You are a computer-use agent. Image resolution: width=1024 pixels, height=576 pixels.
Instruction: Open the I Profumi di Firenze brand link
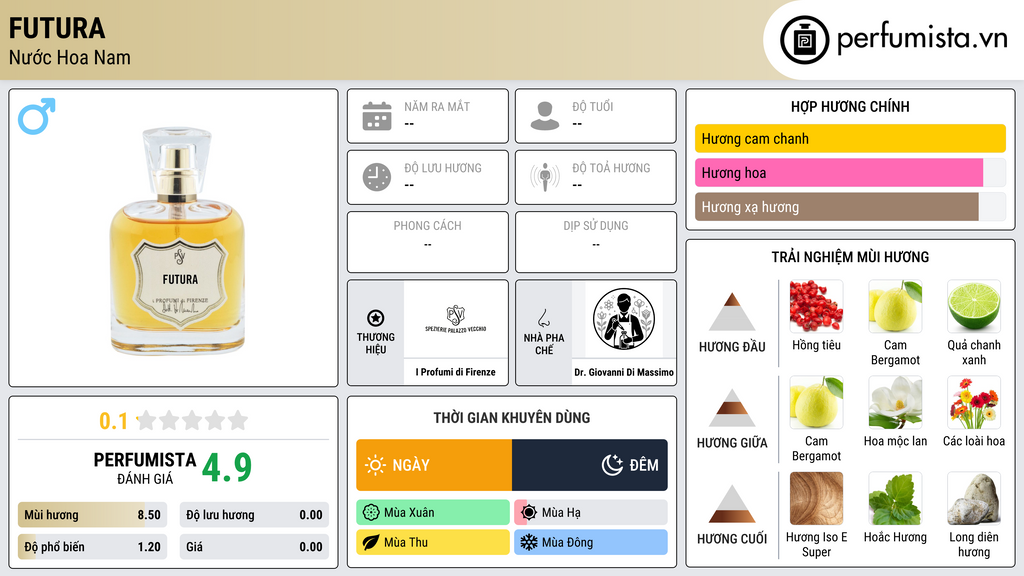455,372
